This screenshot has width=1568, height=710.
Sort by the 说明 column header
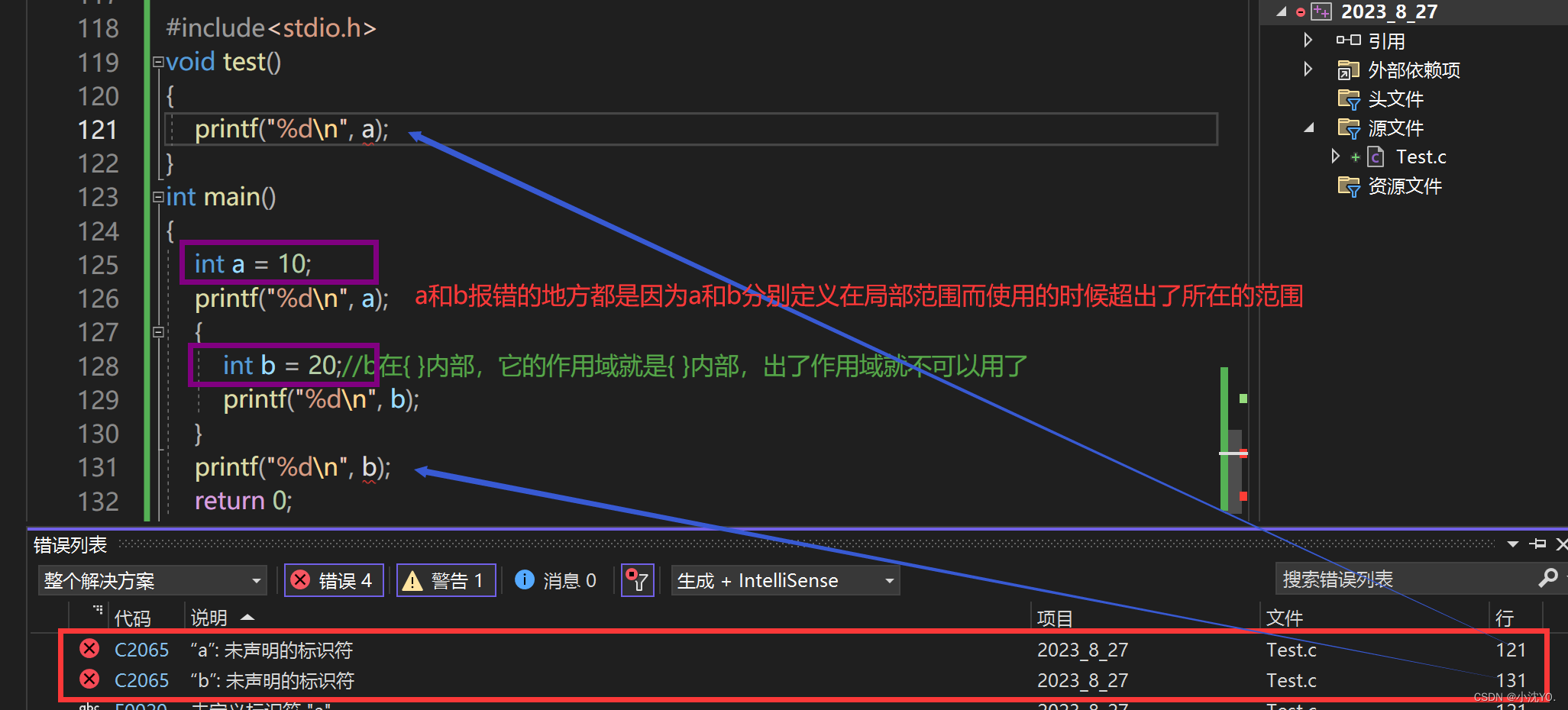pyautogui.click(x=209, y=618)
